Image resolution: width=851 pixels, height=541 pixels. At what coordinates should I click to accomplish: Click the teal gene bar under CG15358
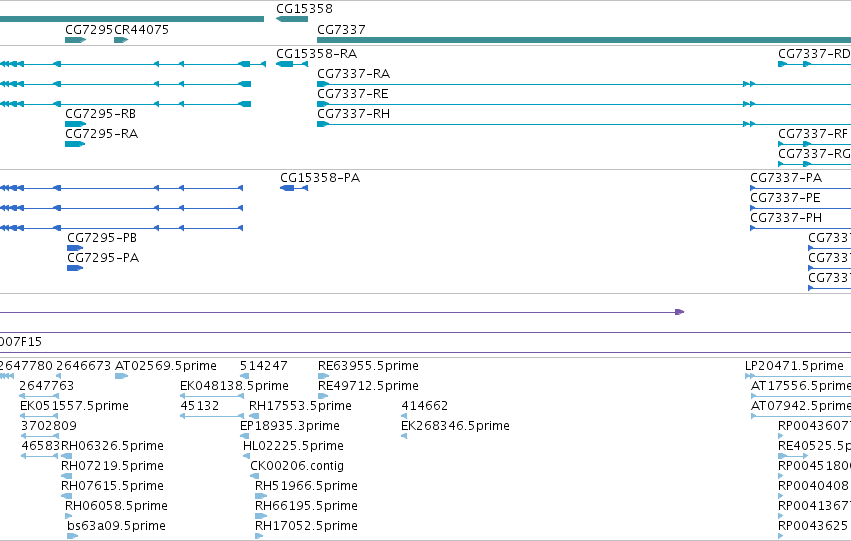coord(292,19)
